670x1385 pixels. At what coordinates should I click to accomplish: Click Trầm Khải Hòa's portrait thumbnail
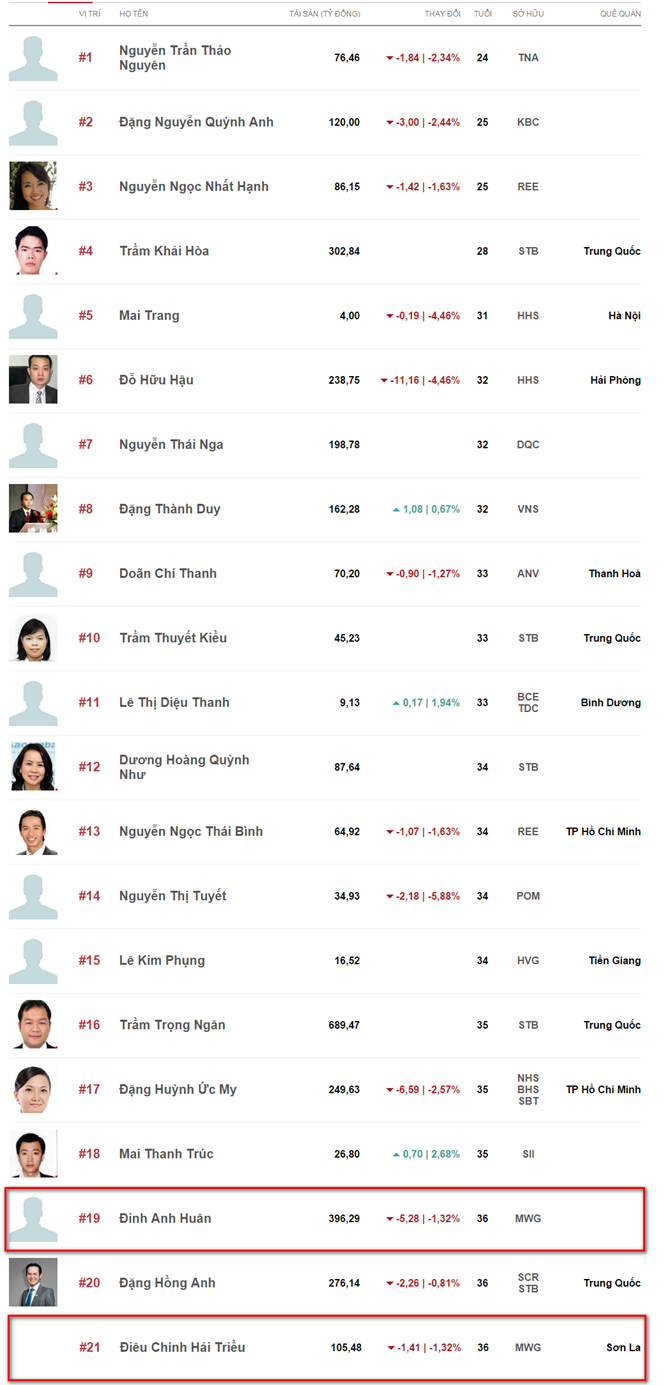pos(33,251)
